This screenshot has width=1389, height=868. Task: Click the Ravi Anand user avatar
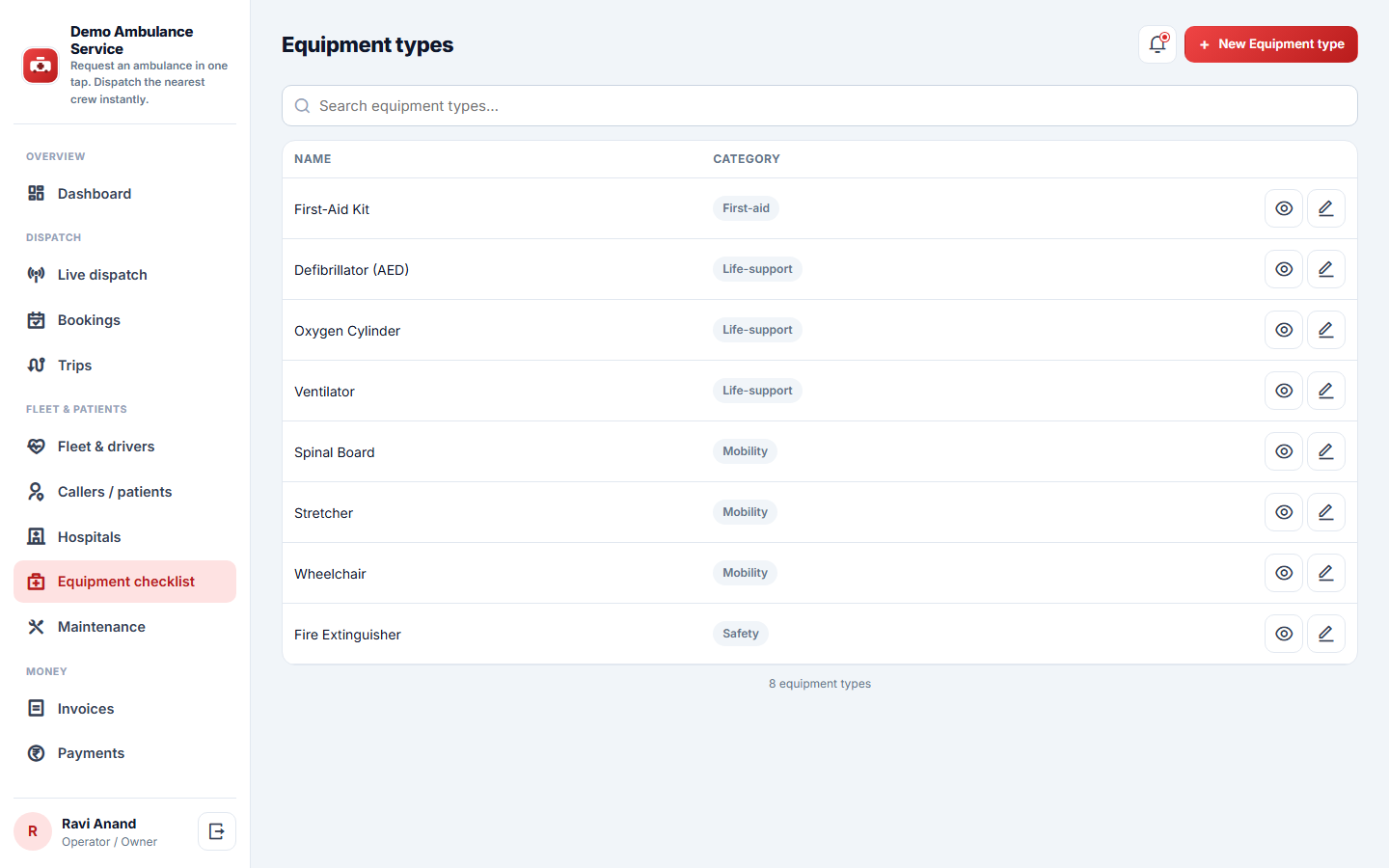point(33,831)
